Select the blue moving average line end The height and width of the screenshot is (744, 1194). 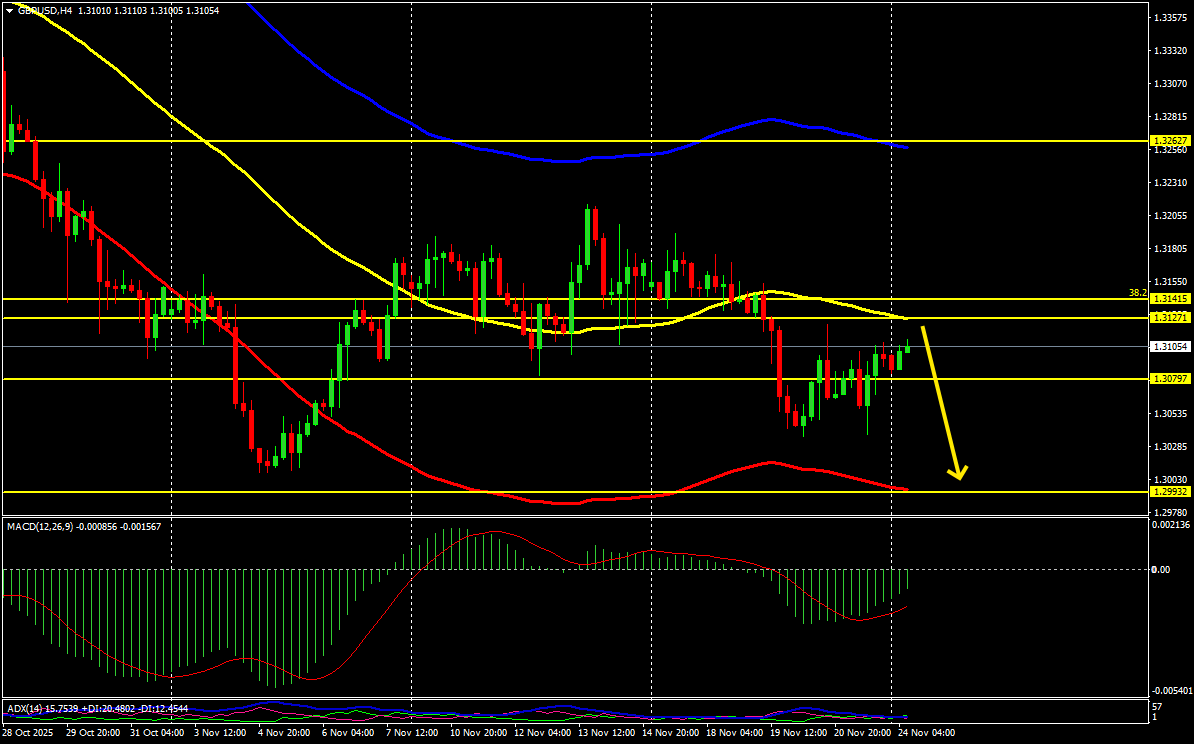[903, 146]
